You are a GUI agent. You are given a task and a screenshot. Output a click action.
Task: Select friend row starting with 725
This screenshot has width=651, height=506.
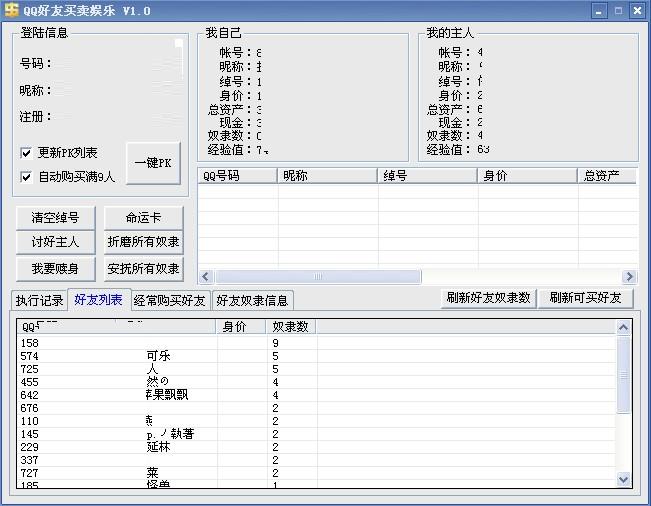tap(316, 369)
